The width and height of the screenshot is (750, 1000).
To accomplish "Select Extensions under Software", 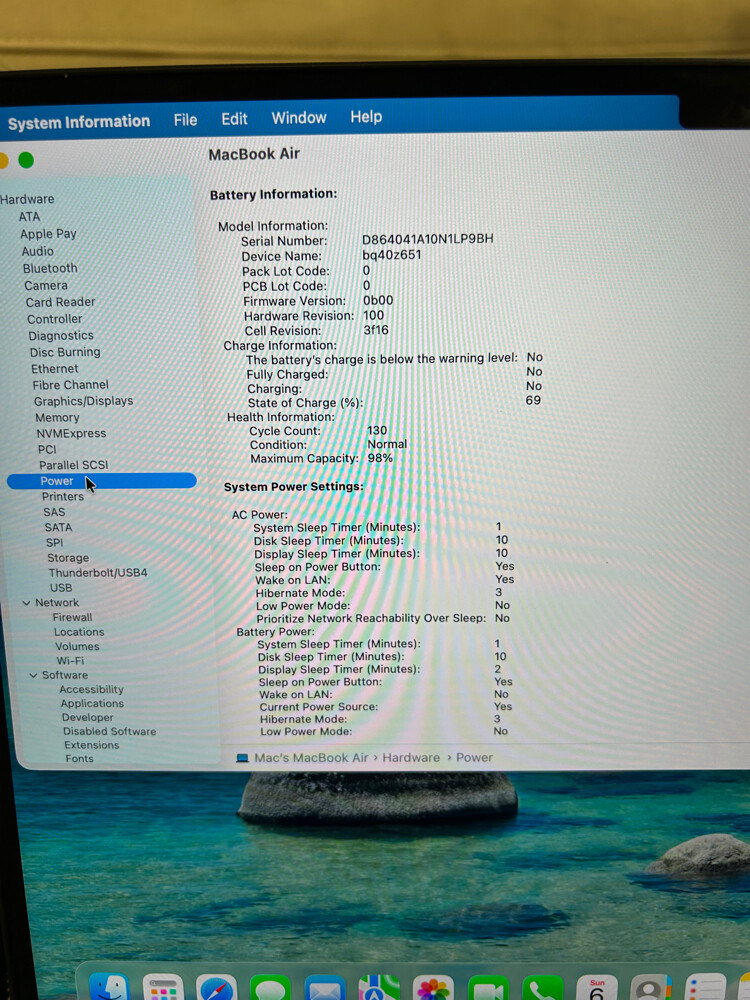I will pos(92,745).
